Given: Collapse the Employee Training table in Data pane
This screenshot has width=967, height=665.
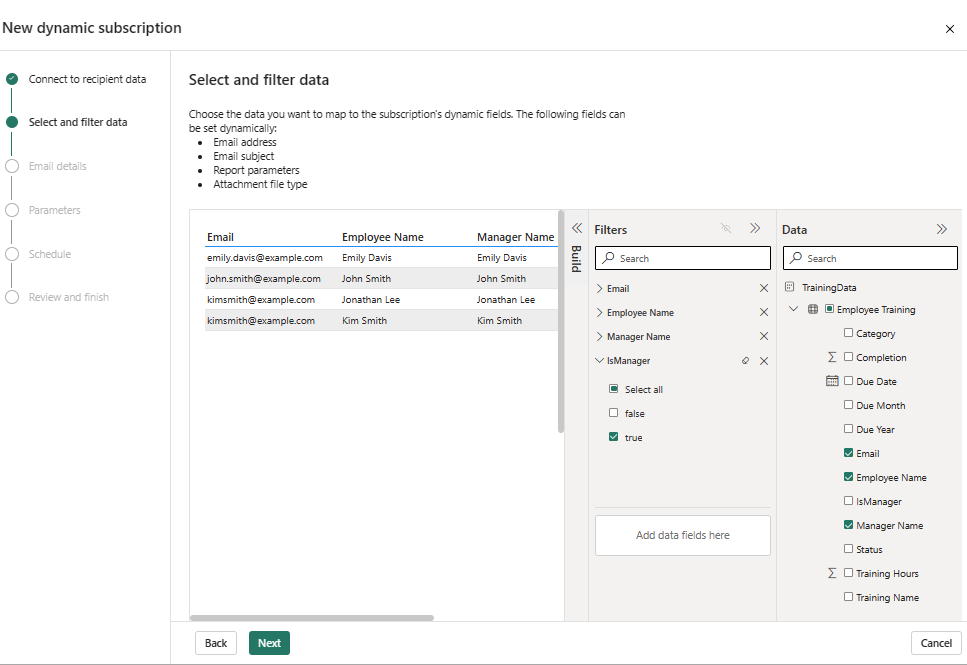Looking at the screenshot, I should click(793, 309).
